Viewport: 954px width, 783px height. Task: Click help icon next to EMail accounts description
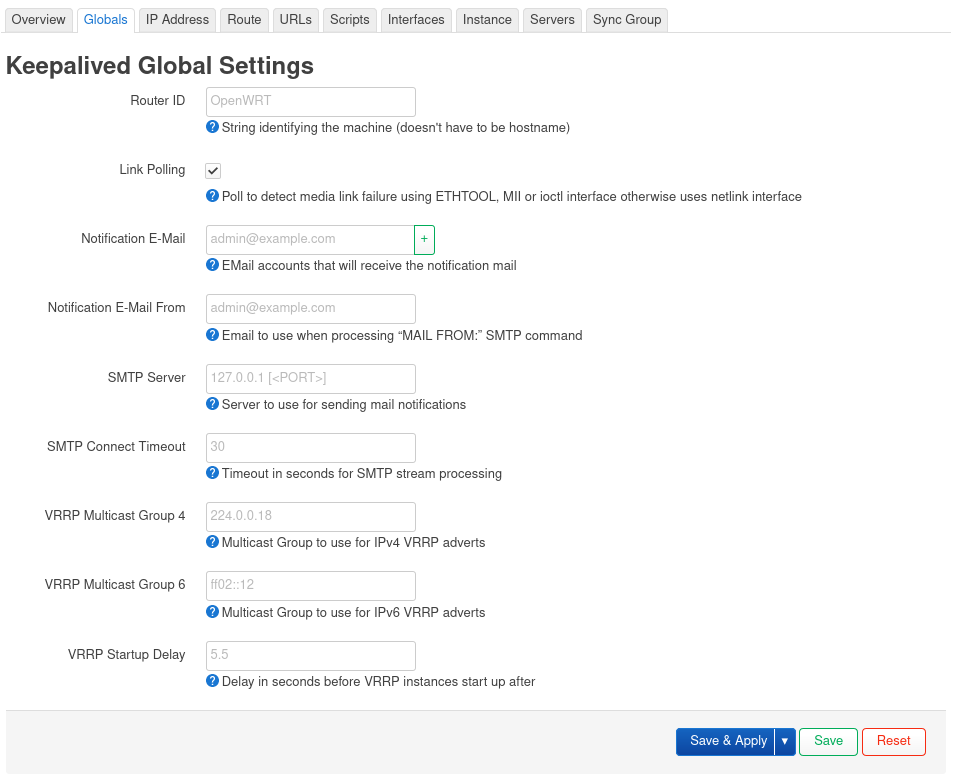(x=212, y=265)
